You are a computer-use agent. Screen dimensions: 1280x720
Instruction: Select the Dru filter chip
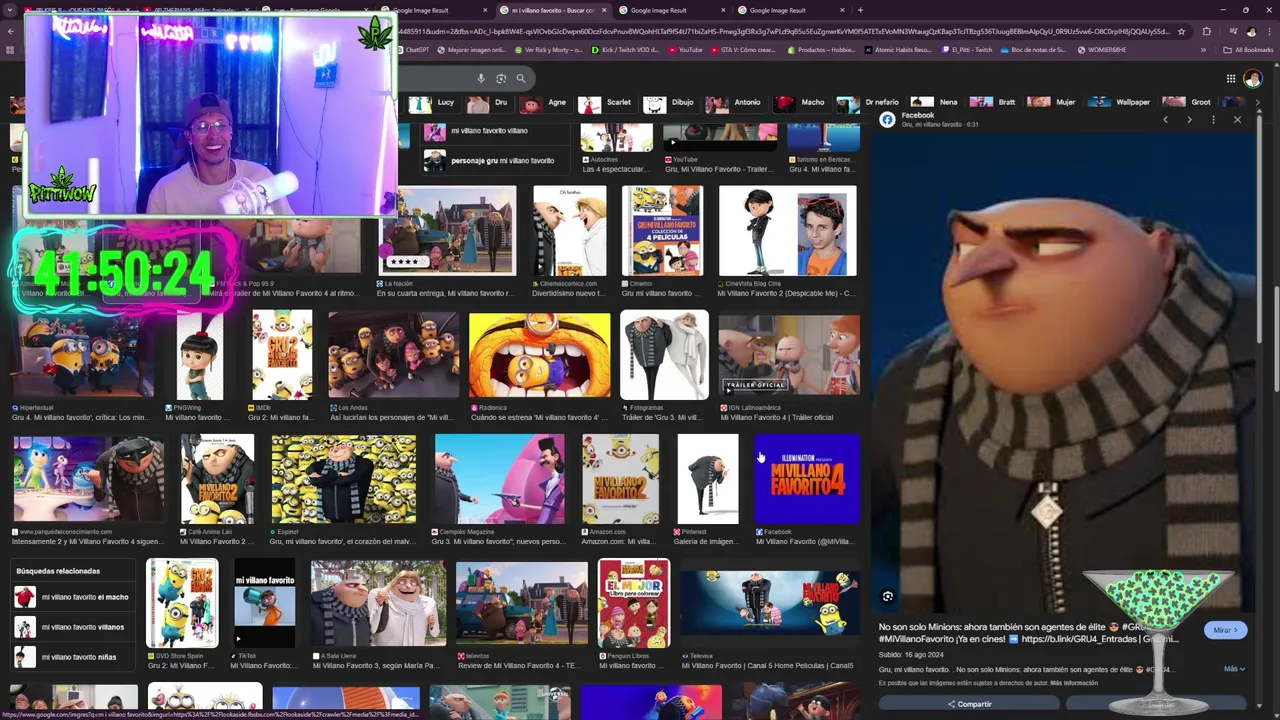(x=489, y=102)
